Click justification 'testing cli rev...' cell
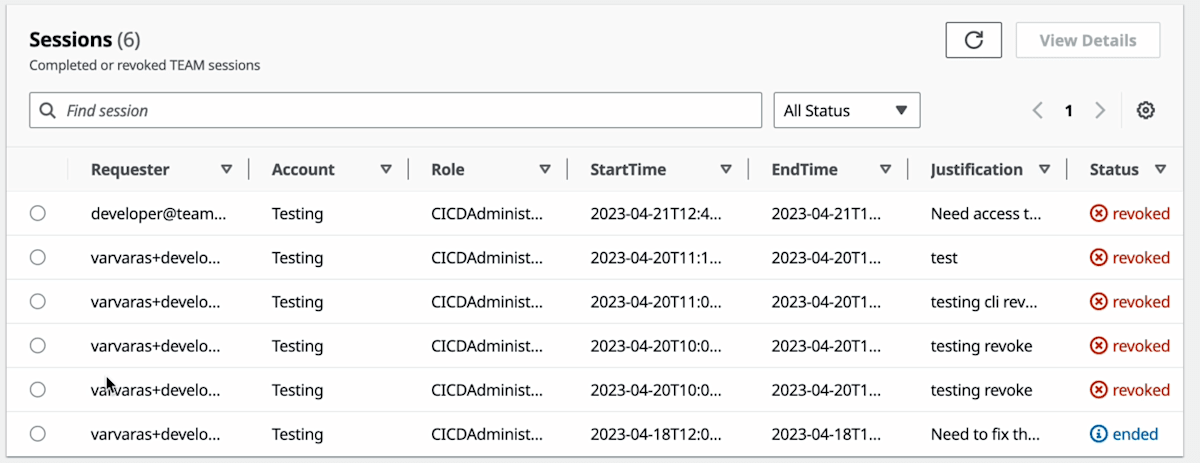Image resolution: width=1200 pixels, height=463 pixels. (985, 301)
